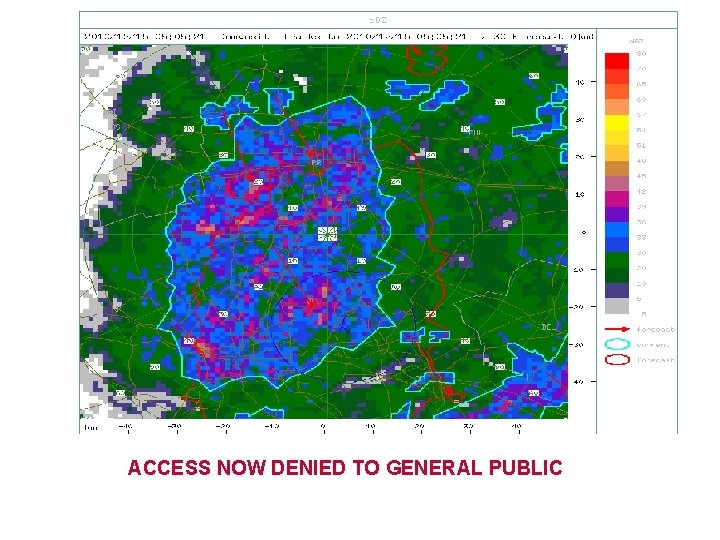Click the 'forecast' label beside the red arrow
Viewport: 720px width, 540px height.
click(655, 329)
